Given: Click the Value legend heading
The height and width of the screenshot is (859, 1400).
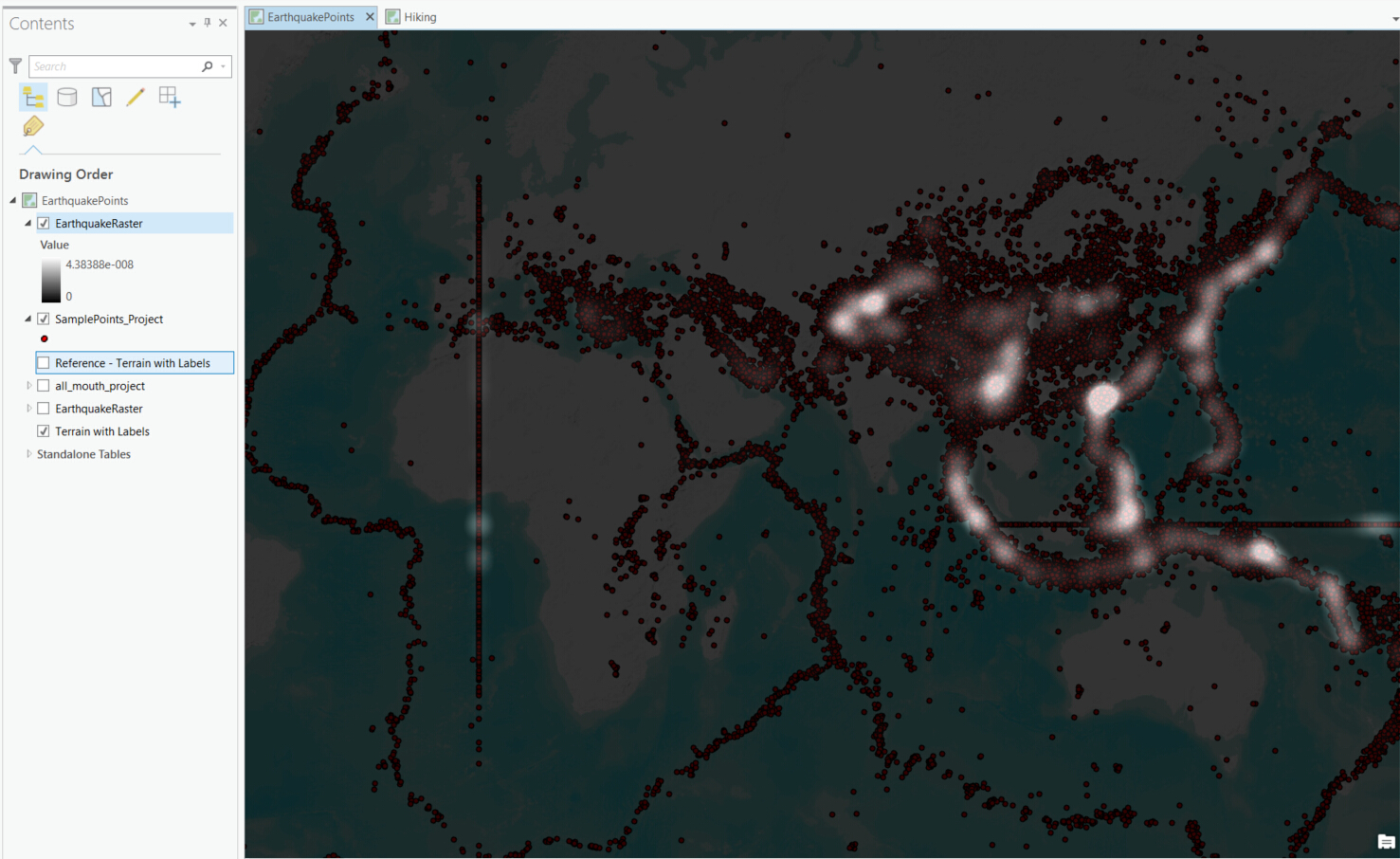Looking at the screenshot, I should click(55, 245).
